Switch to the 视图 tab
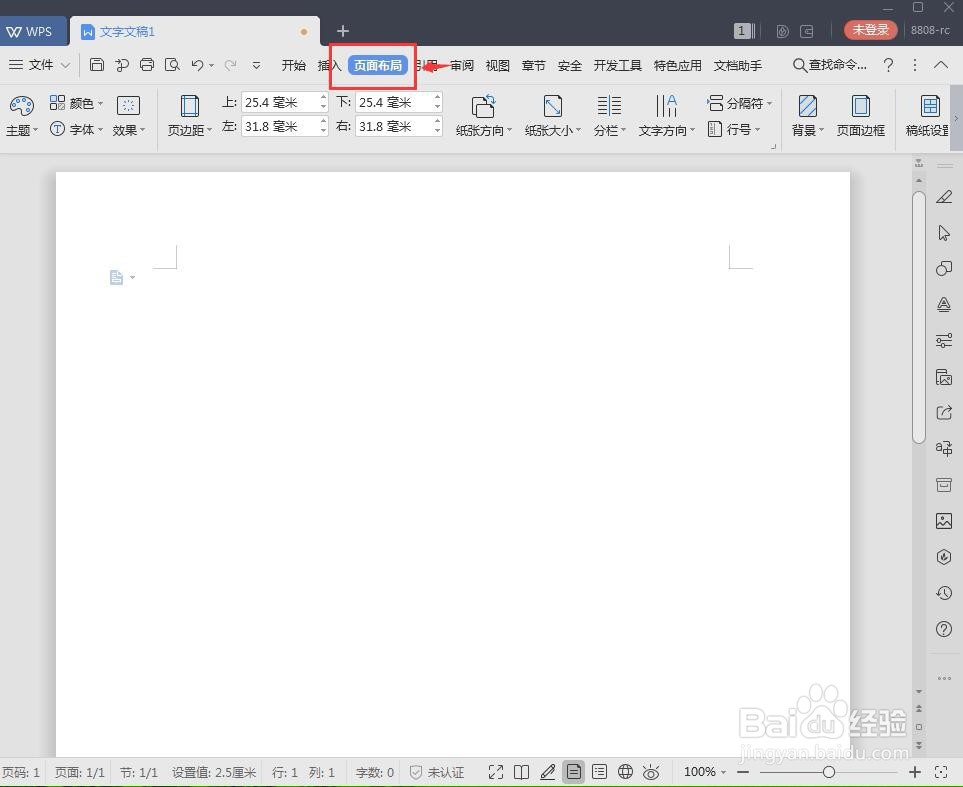The width and height of the screenshot is (963, 787). [497, 65]
